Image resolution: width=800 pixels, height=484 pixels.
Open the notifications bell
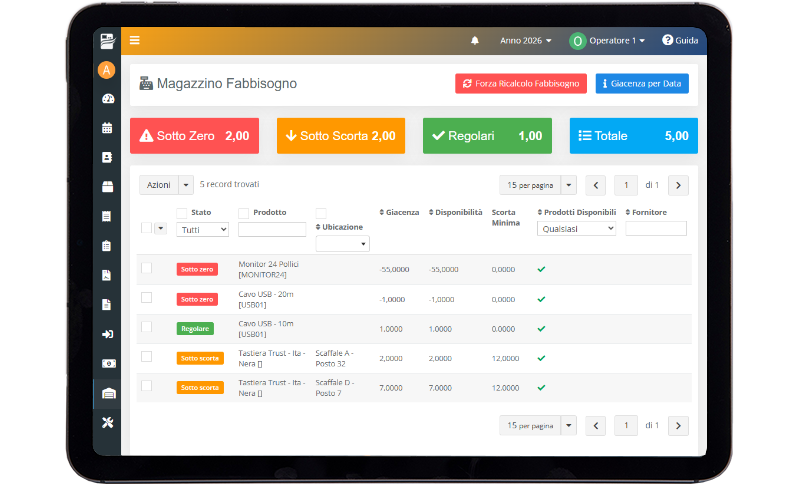coord(474,40)
